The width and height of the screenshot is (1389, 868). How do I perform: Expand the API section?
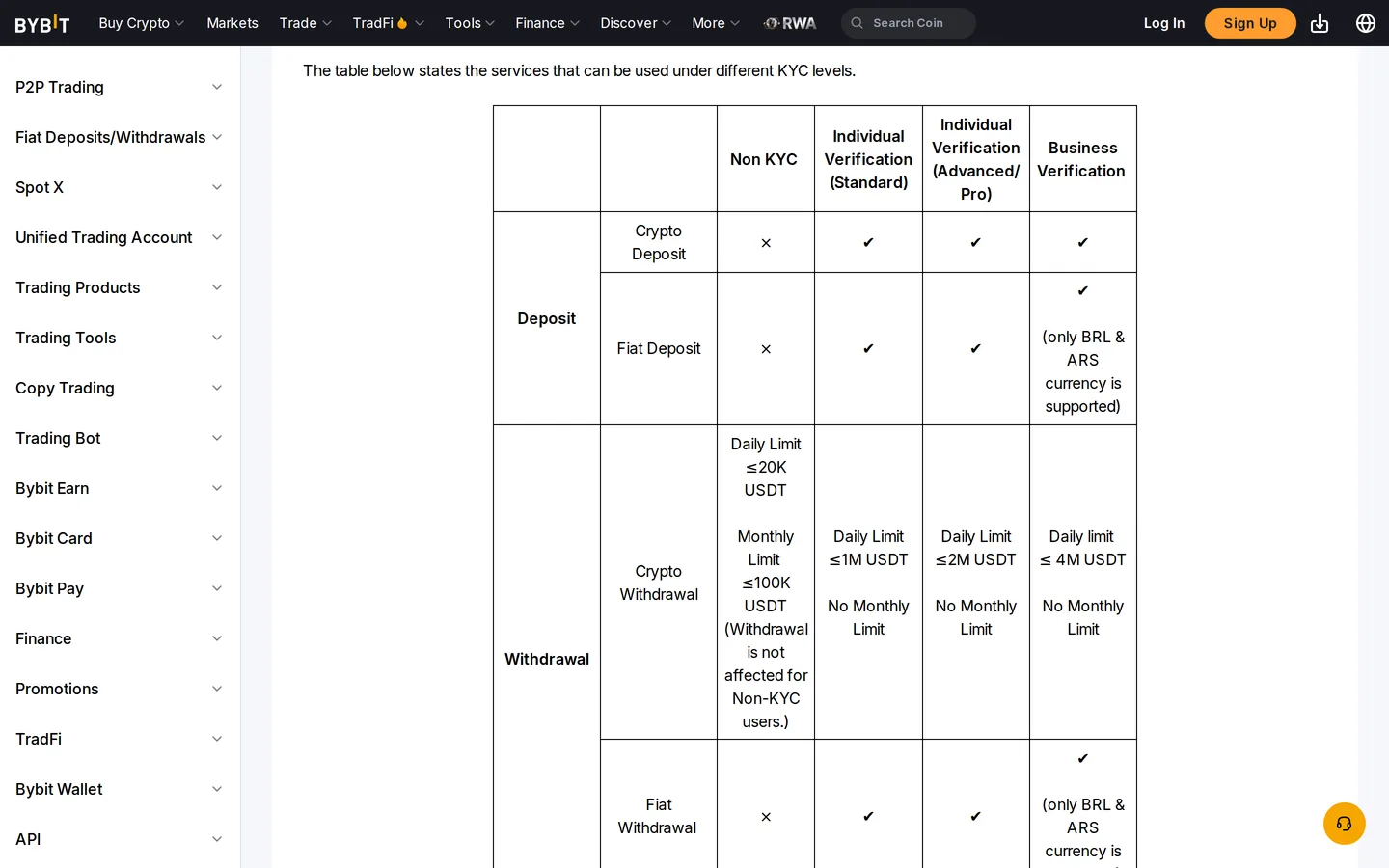tap(120, 839)
